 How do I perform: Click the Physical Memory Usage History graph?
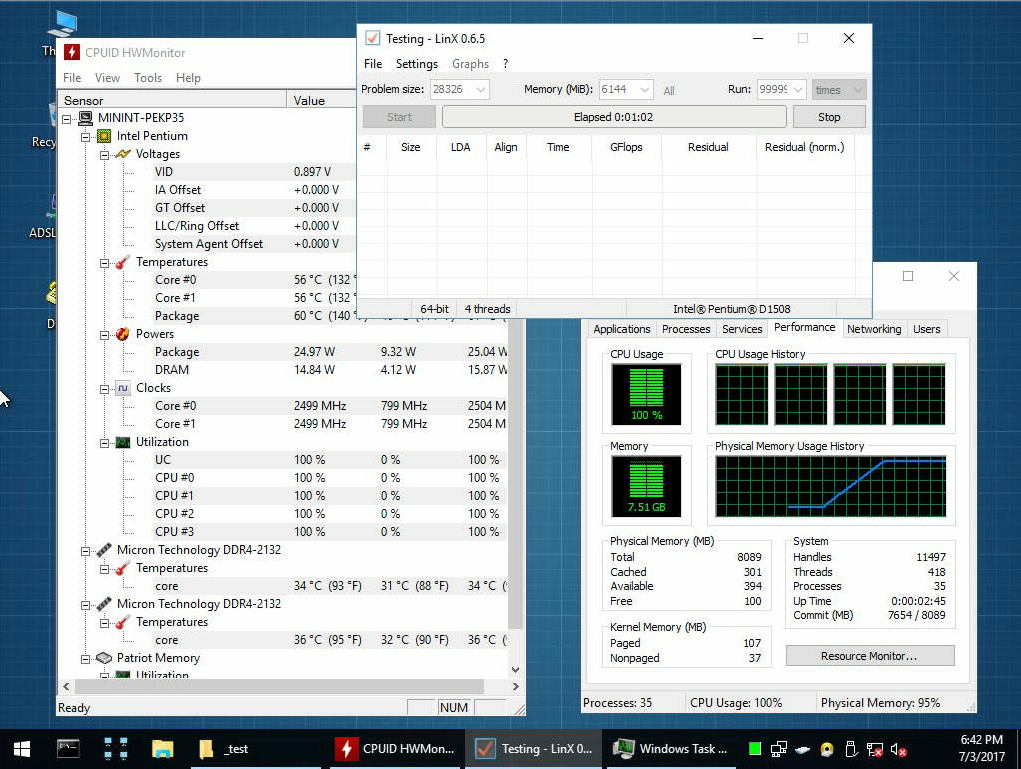click(x=830, y=486)
